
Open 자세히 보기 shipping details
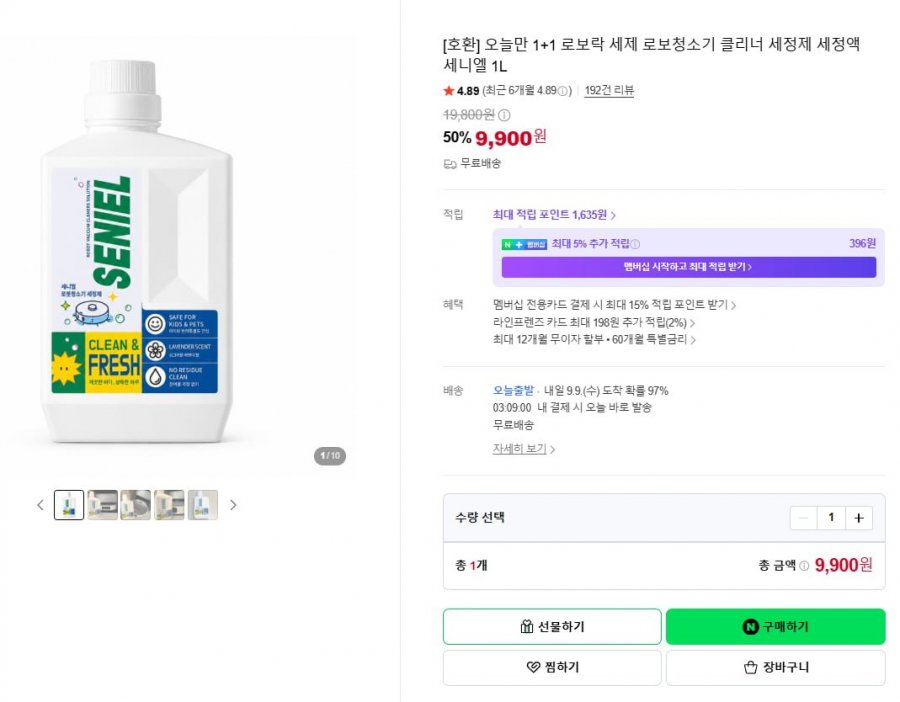[x=523, y=449]
